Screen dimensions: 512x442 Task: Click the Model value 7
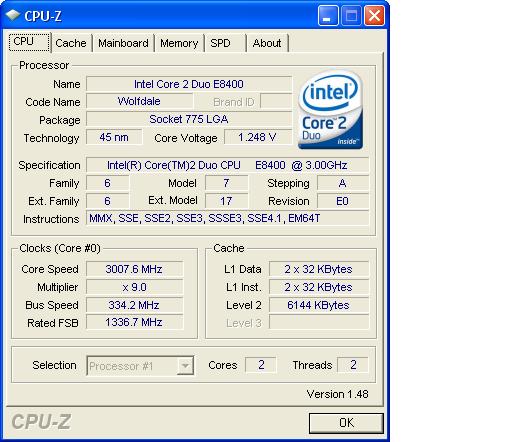227,183
